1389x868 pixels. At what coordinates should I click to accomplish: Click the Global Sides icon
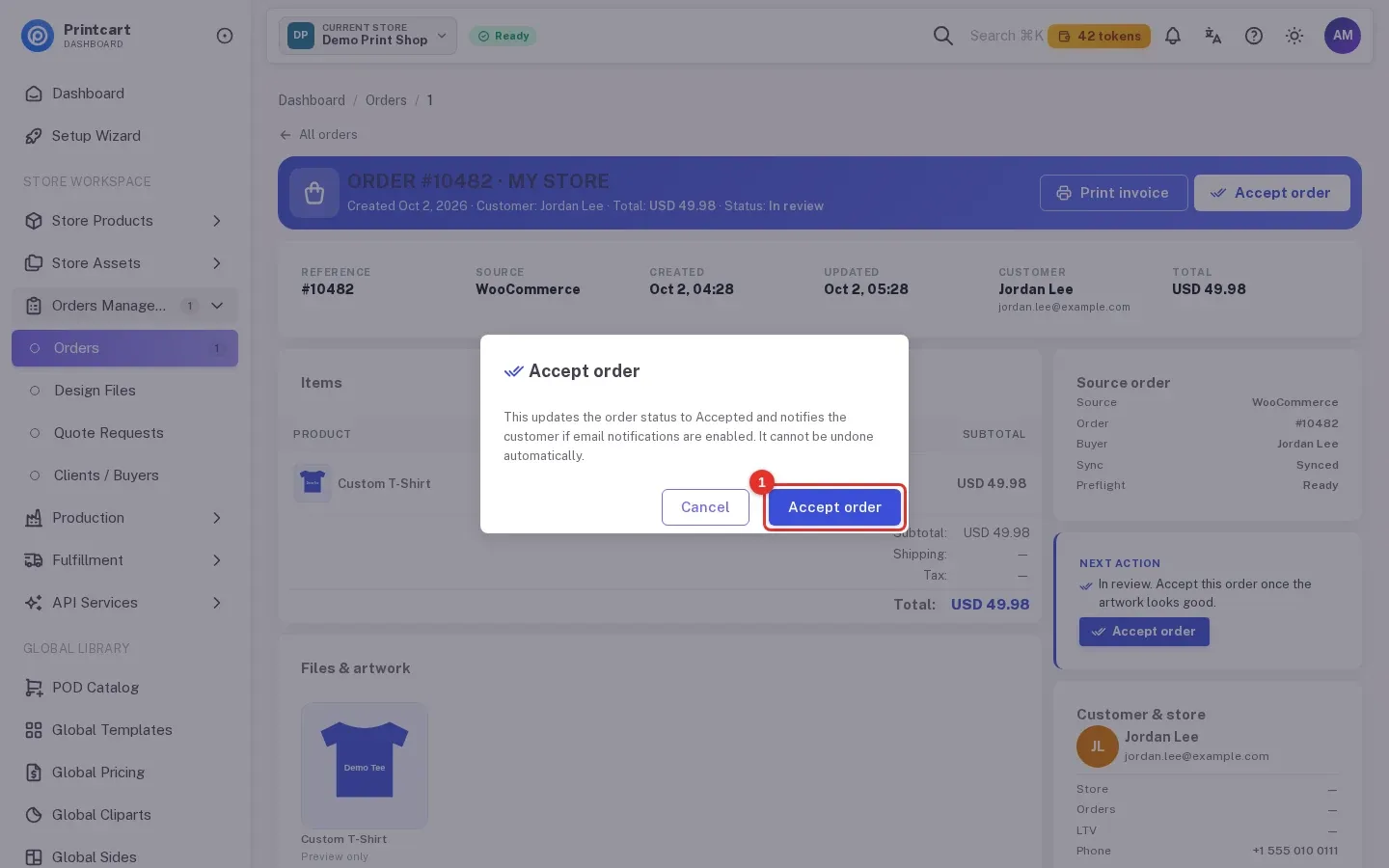click(x=34, y=857)
